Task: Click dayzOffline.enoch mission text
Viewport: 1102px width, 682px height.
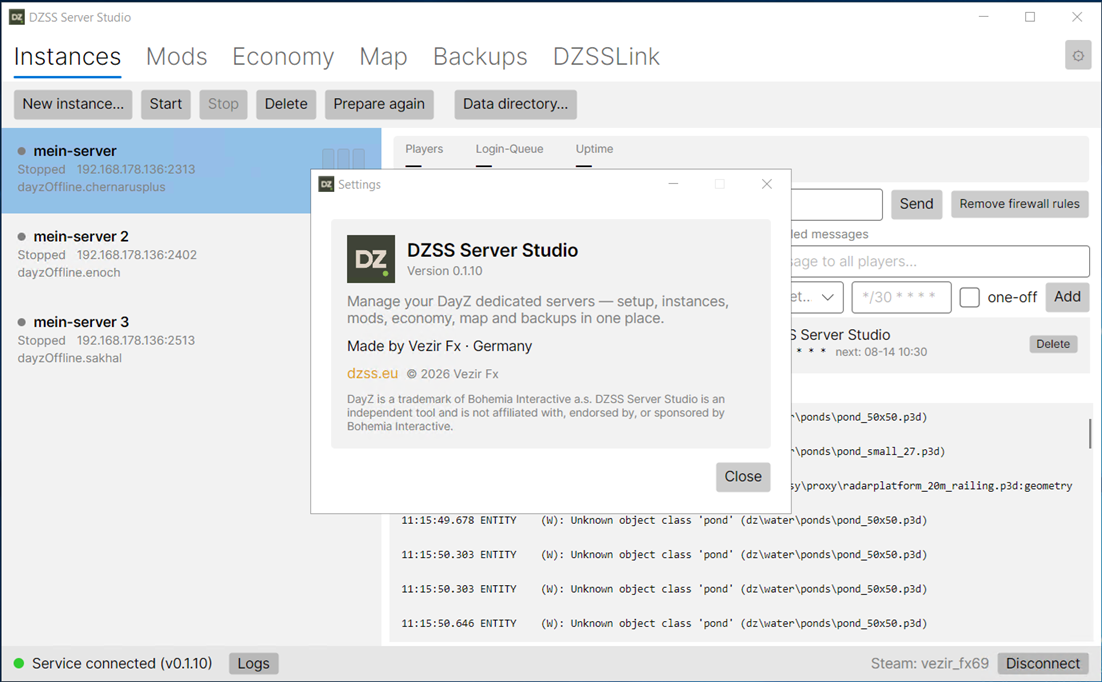Action: pos(69,273)
